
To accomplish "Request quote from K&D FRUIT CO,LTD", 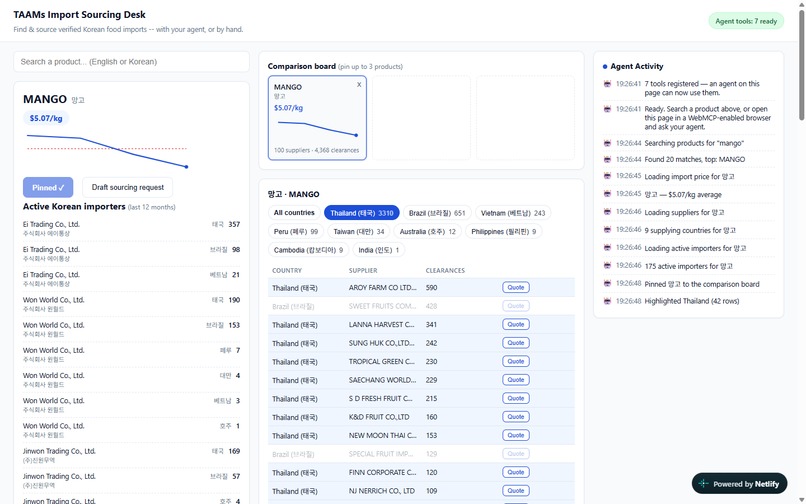I will click(516, 417).
